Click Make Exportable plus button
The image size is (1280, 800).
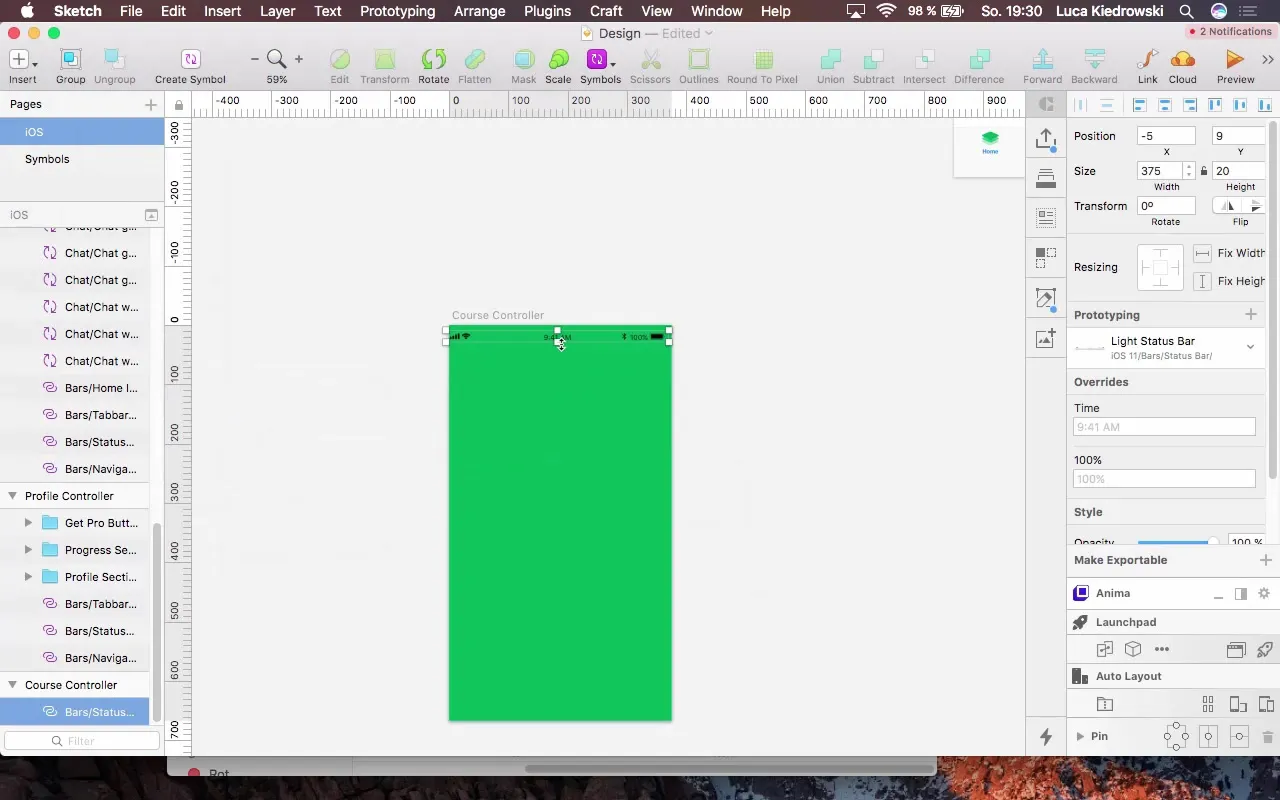1265,560
